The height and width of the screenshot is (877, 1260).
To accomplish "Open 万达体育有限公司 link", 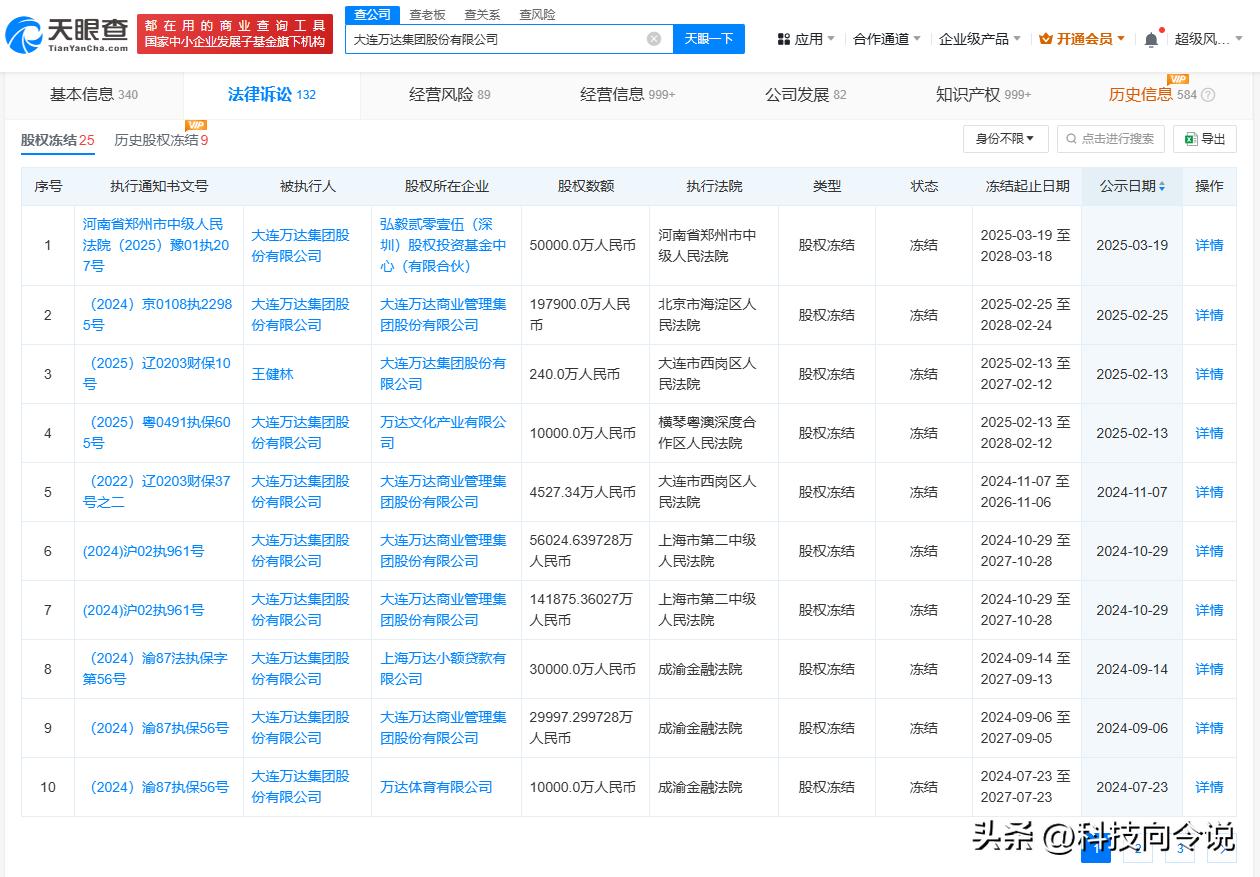I will click(x=436, y=787).
